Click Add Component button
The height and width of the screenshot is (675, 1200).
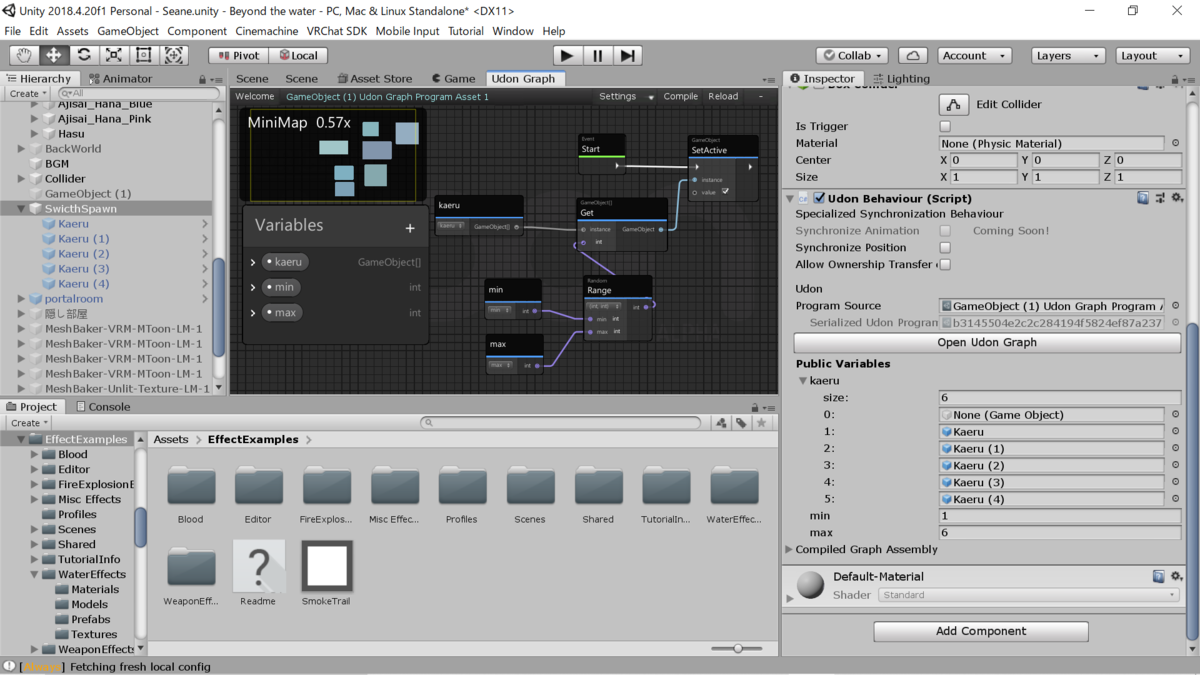[x=981, y=631]
